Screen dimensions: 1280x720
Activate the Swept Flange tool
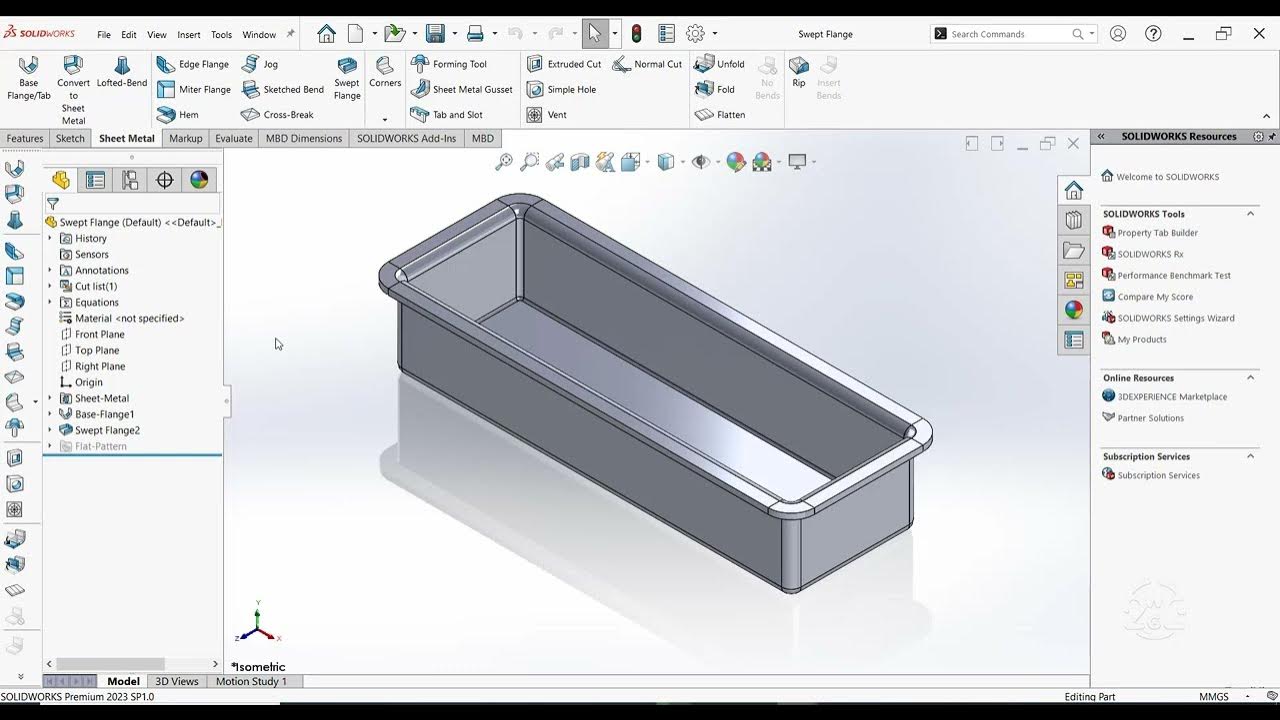pos(347,78)
